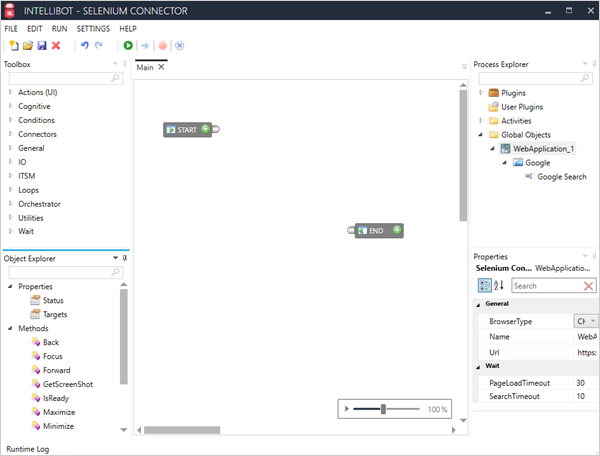Step forward with the blue arrow icon
Screen dimensions: 600x456
coord(145,46)
